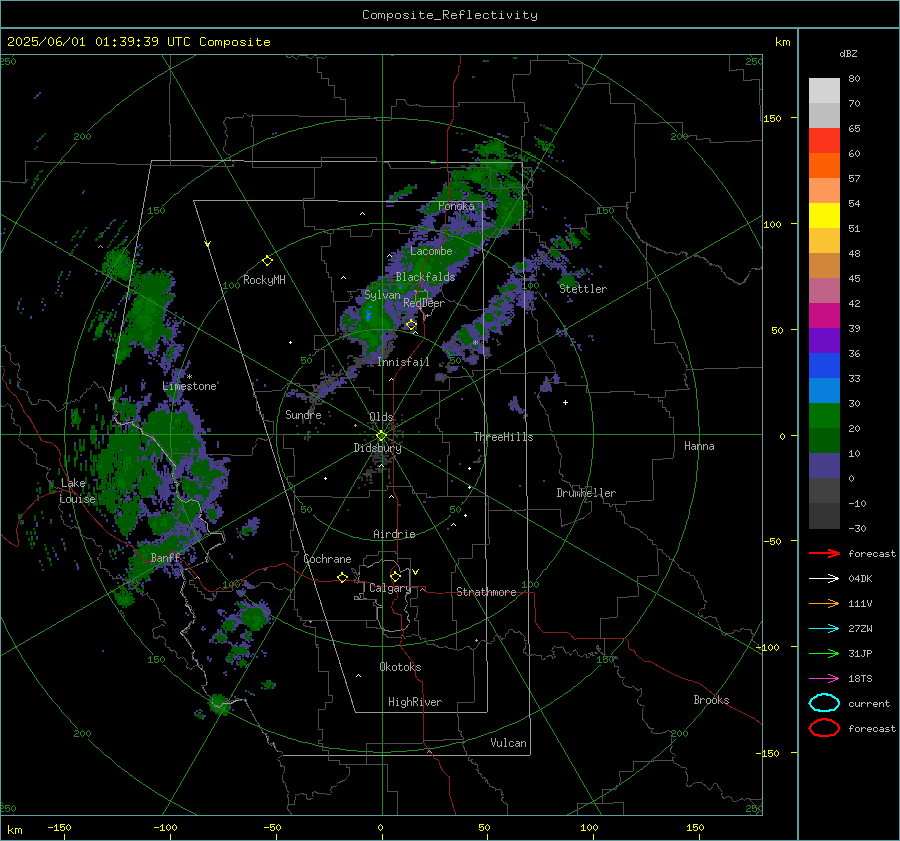Click the Ponoka label on the map

456,206
